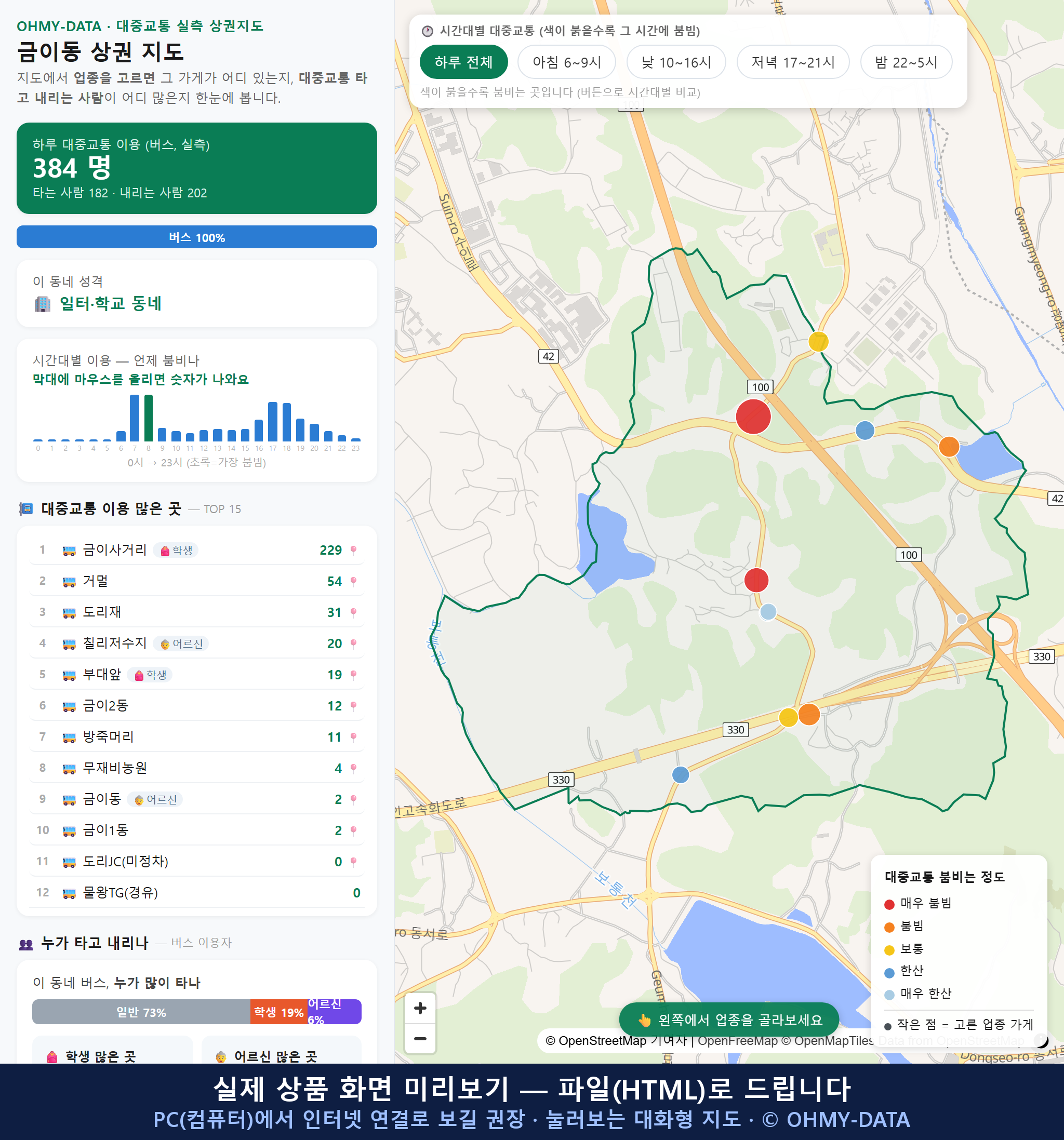Click the 학생 19% rider segment
This screenshot has width=1064, height=1140.
(x=279, y=1012)
